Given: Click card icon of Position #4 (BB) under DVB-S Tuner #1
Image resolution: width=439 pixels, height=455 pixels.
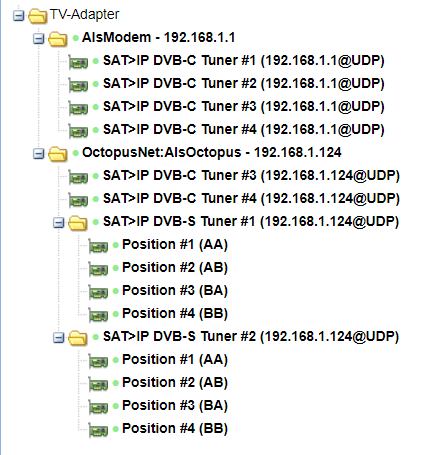Looking at the screenshot, I should [x=98, y=315].
